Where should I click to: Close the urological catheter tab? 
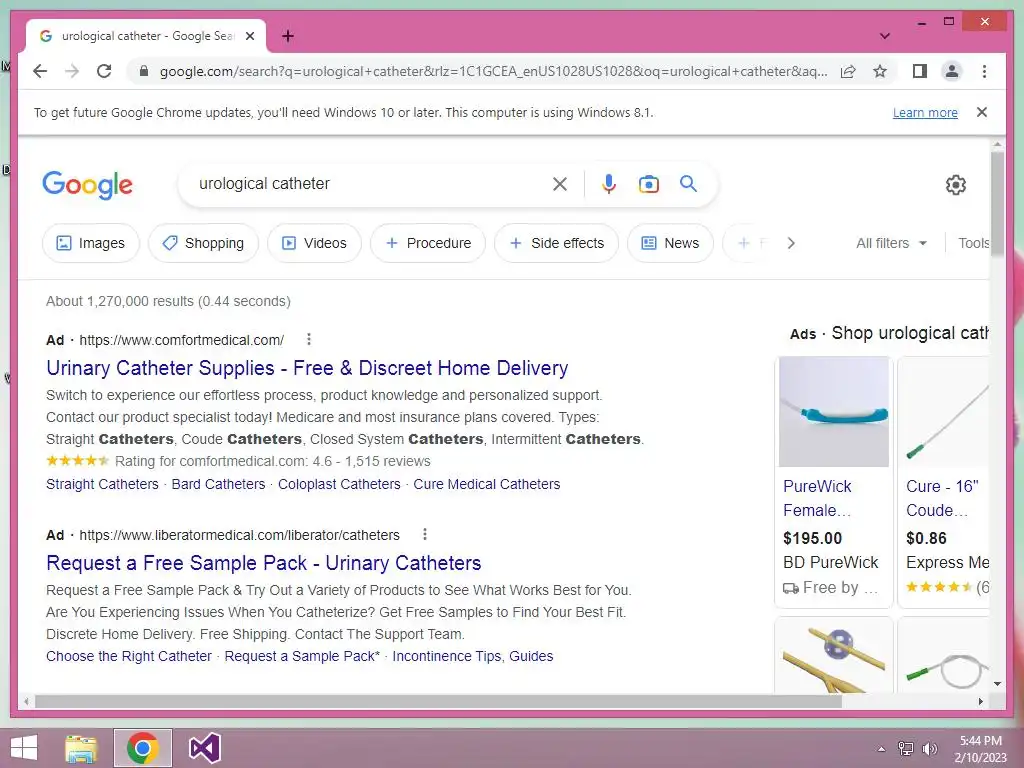tap(249, 36)
